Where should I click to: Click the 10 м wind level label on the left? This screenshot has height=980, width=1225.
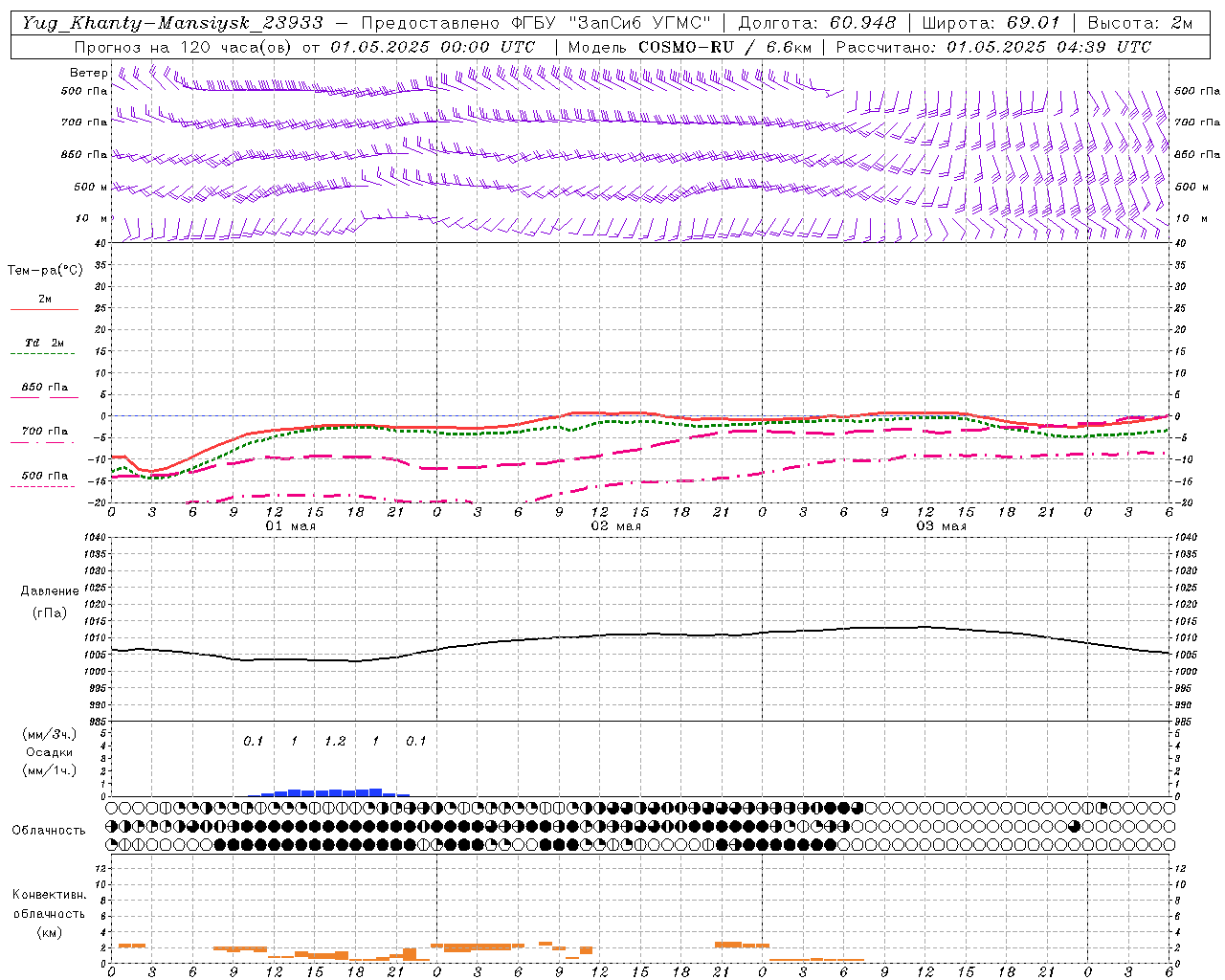(x=92, y=218)
